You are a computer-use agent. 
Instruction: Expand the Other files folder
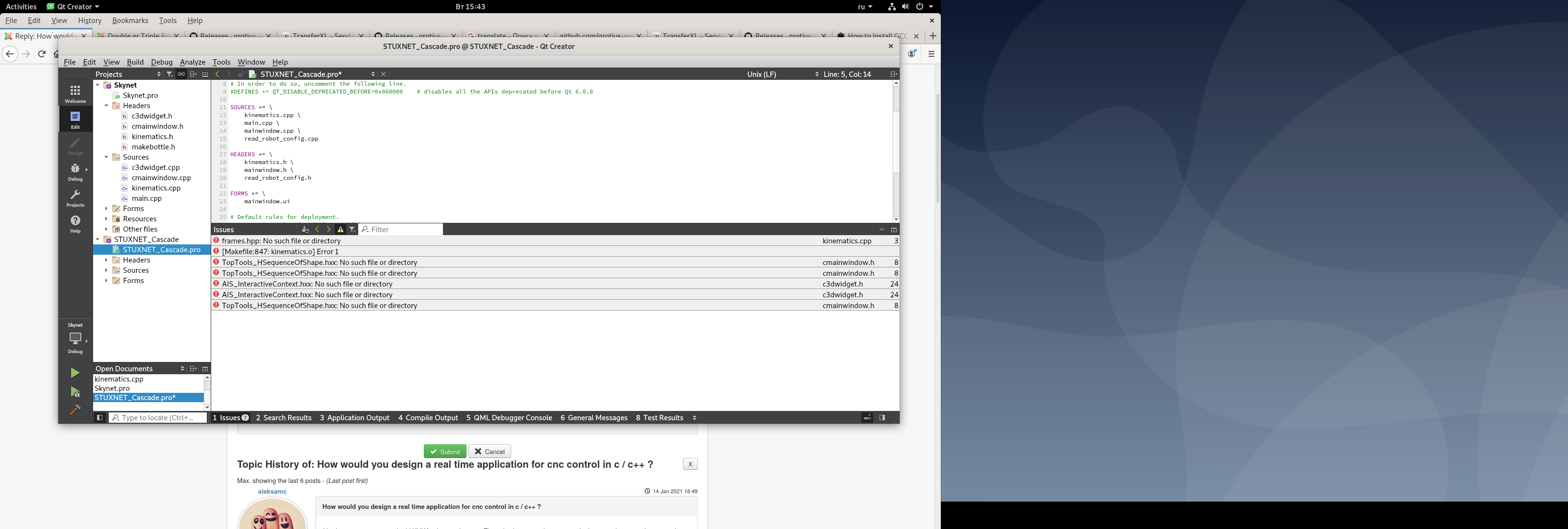[x=106, y=229]
